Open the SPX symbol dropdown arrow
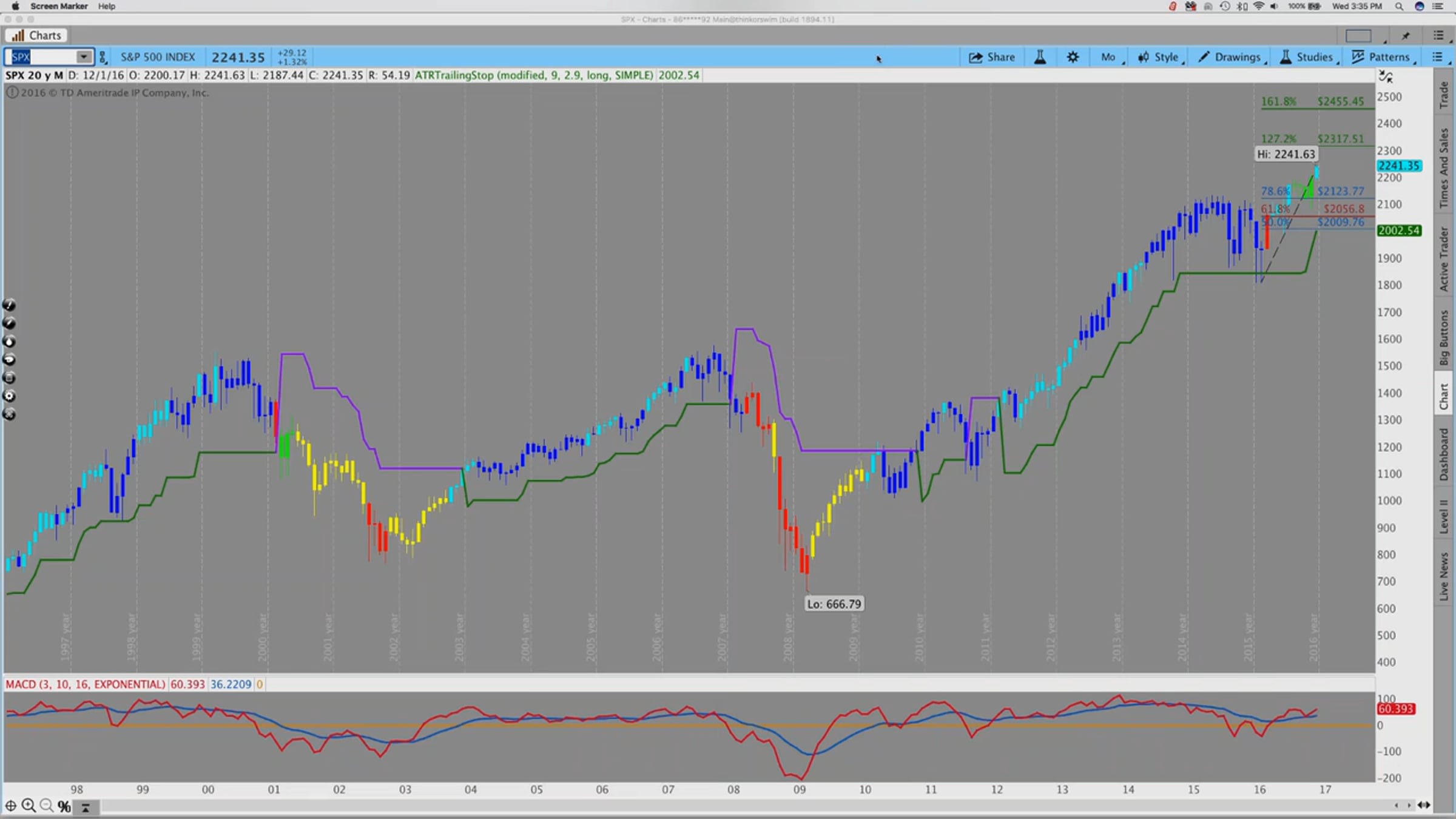The width and height of the screenshot is (1456, 819). [x=84, y=57]
